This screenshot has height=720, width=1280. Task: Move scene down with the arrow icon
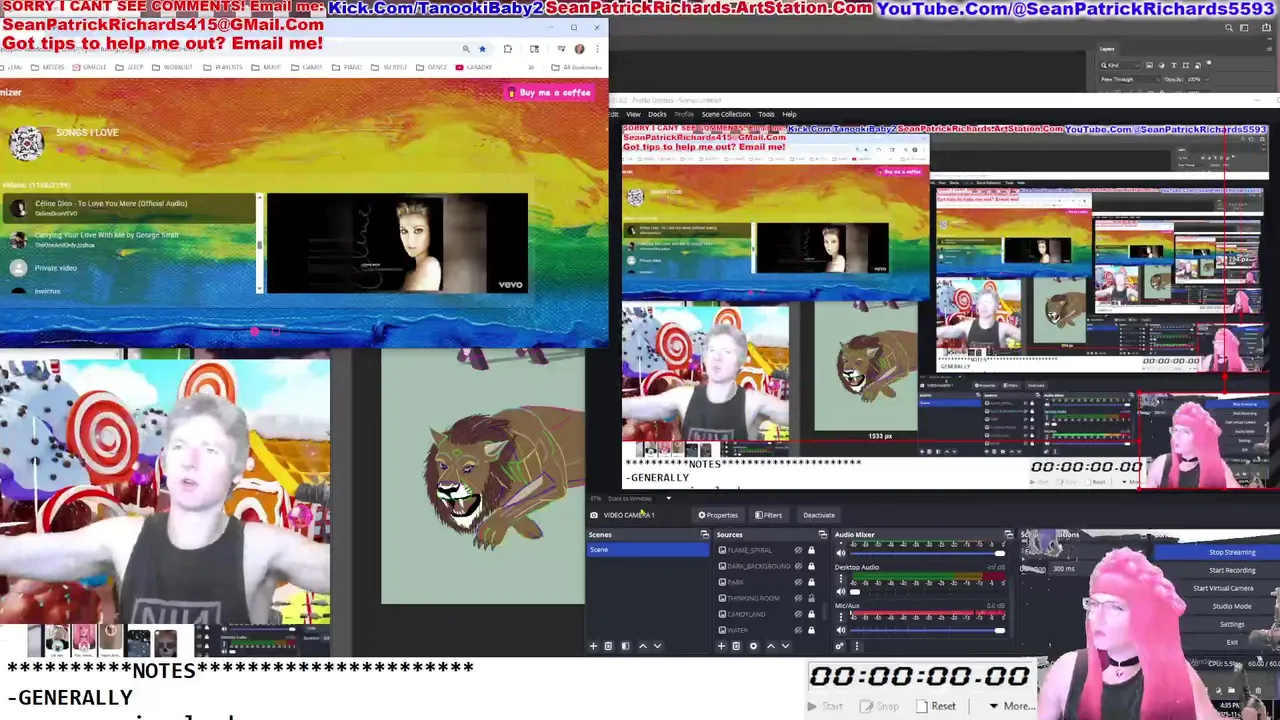click(x=658, y=646)
